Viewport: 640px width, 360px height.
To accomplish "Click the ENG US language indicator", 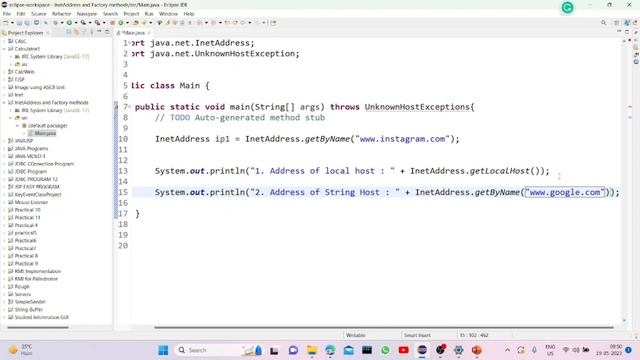I will (x=550, y=350).
